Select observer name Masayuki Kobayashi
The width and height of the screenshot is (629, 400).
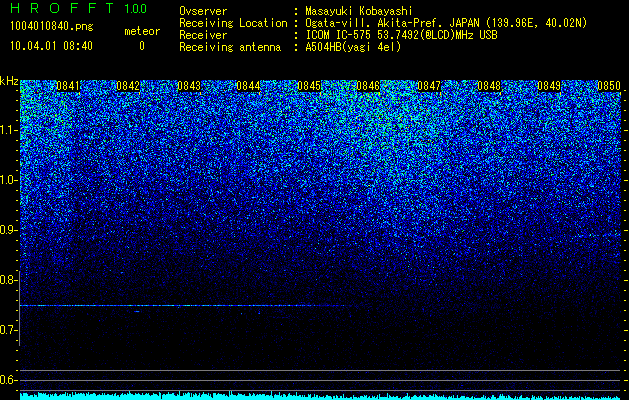(359, 11)
